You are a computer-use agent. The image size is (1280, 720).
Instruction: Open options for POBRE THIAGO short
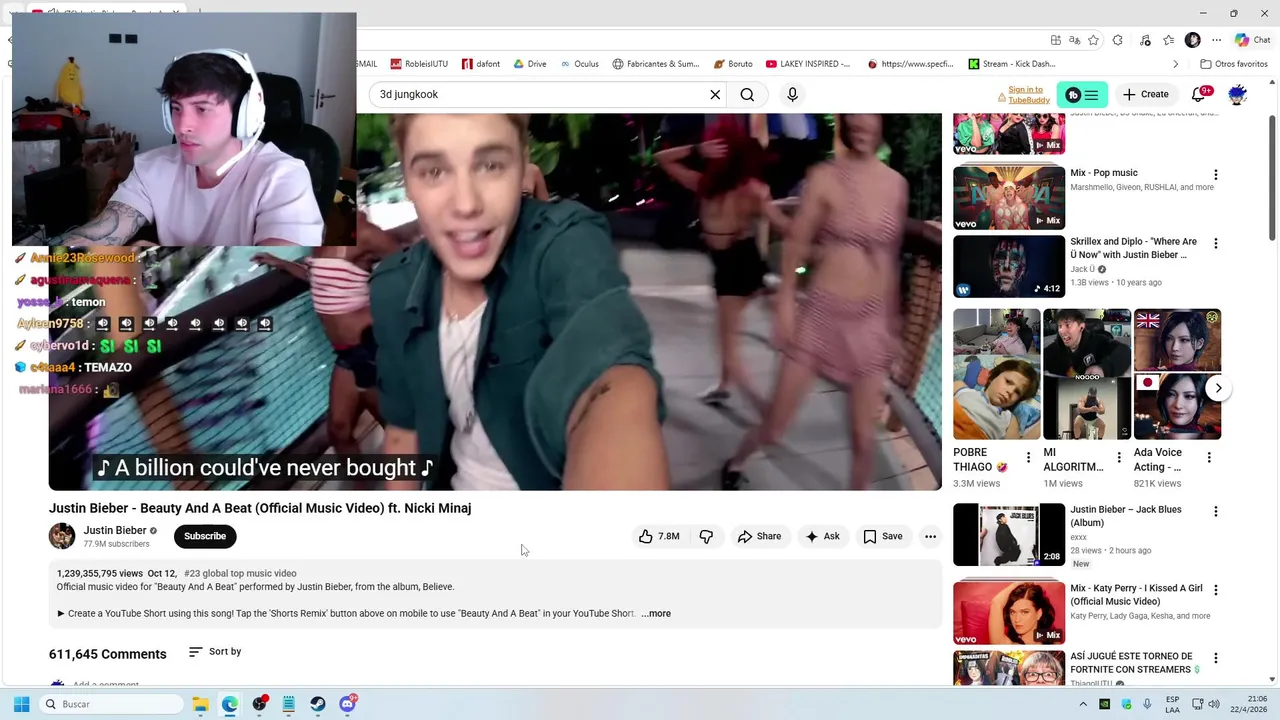[1028, 458]
